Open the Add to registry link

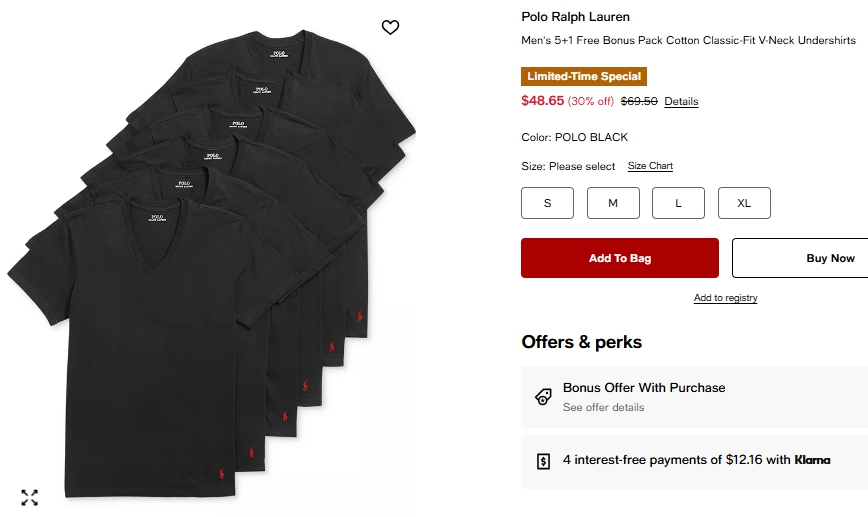(726, 298)
